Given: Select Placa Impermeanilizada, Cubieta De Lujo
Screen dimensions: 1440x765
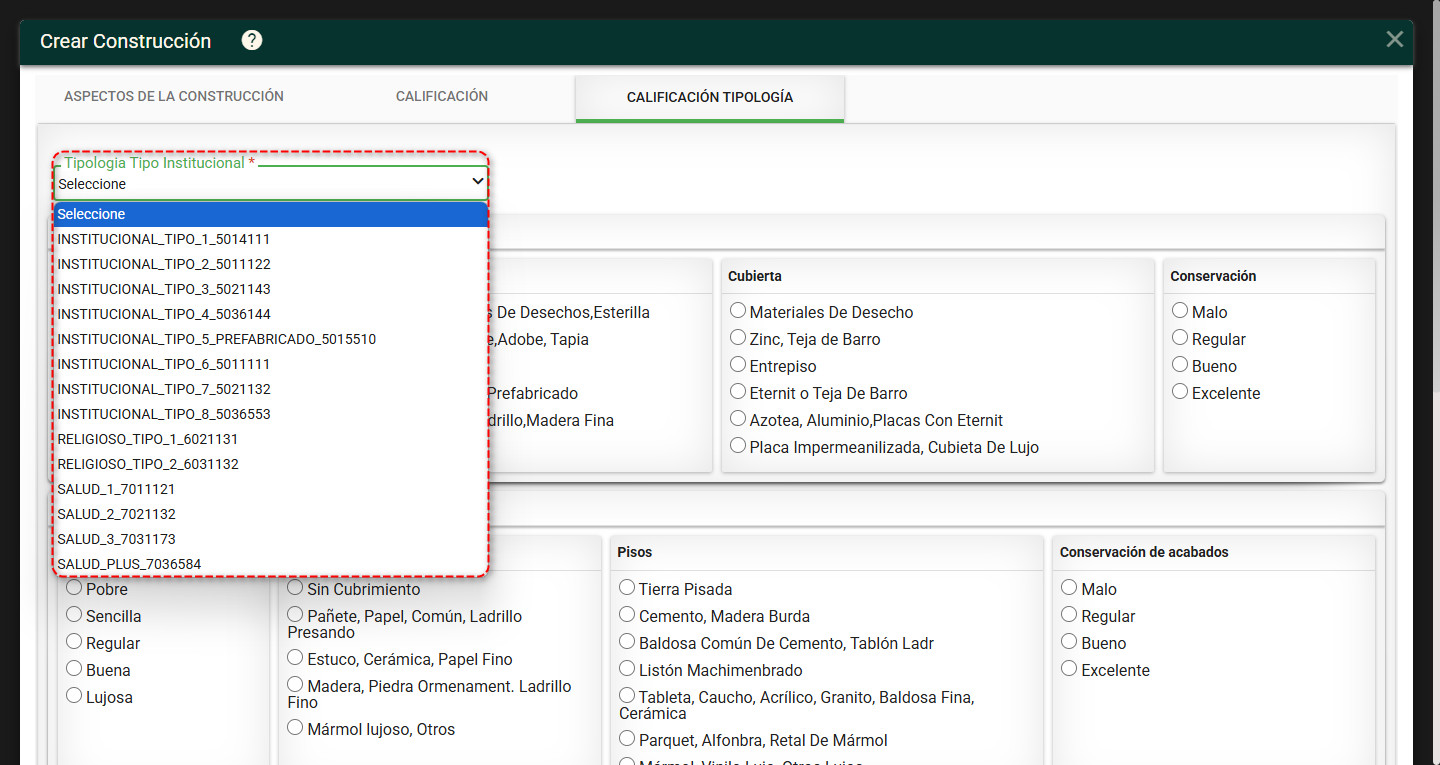Looking at the screenshot, I should [x=738, y=446].
